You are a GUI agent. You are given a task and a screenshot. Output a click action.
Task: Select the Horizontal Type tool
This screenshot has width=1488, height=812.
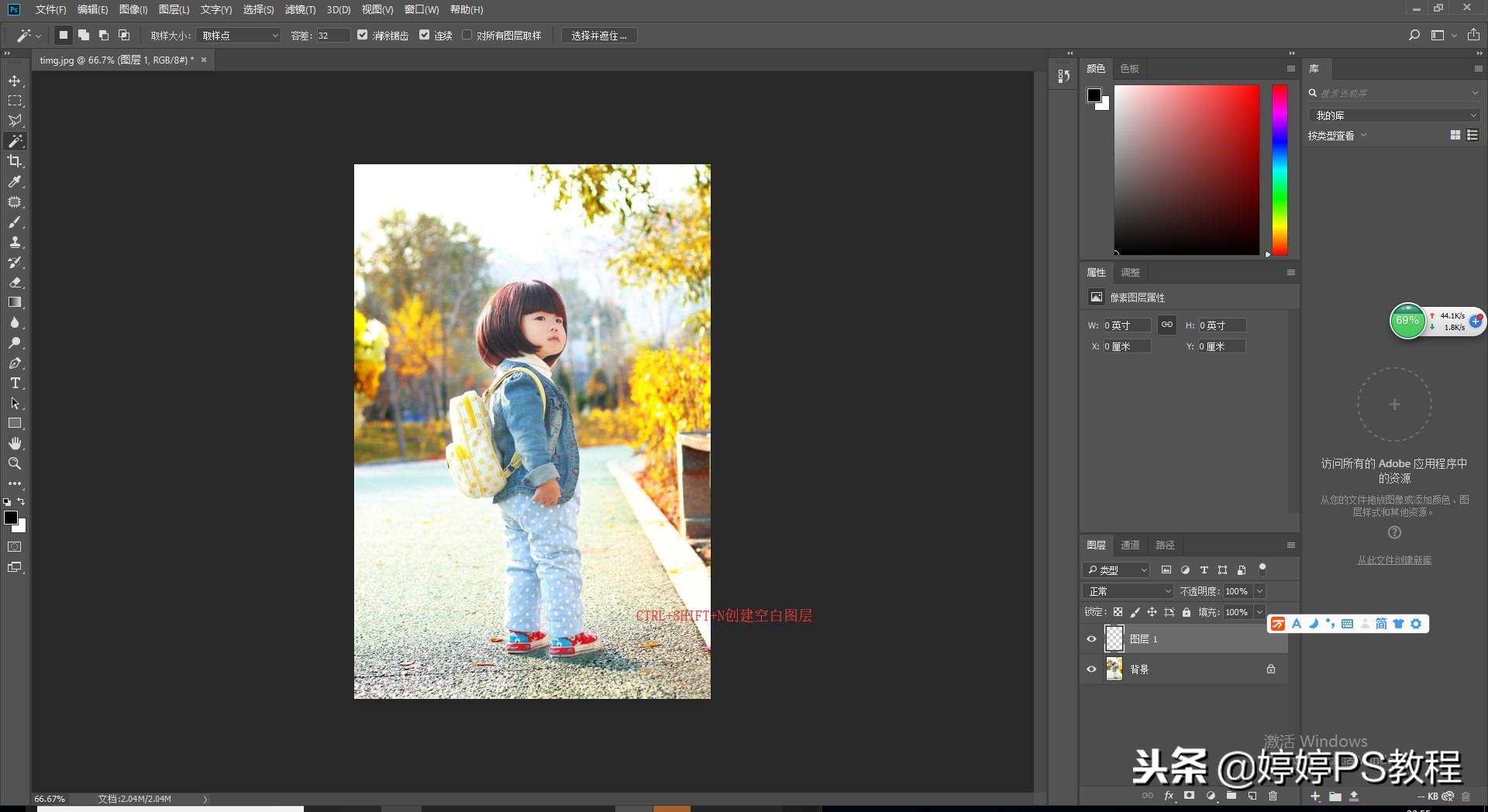click(15, 383)
